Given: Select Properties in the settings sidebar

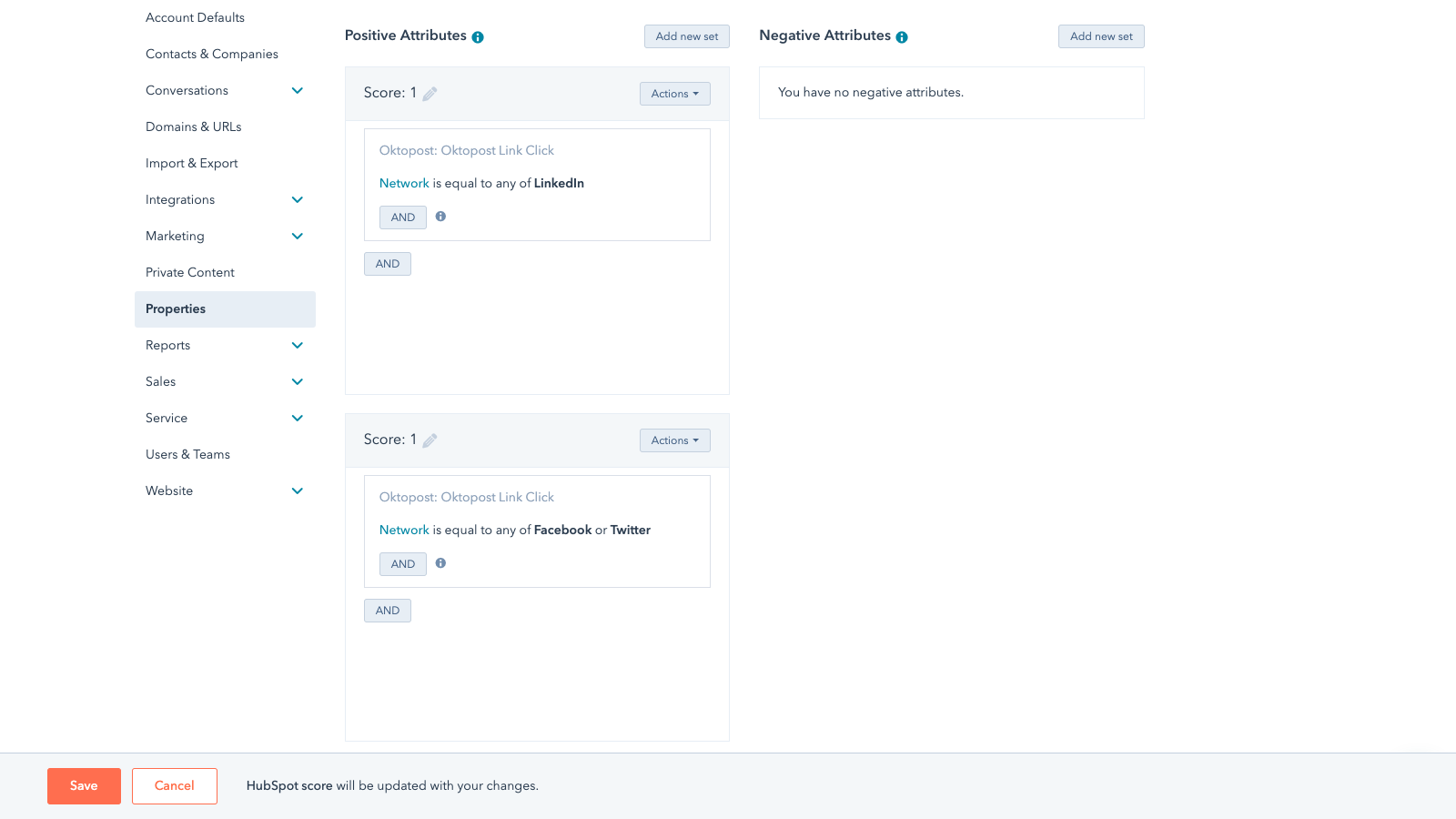Looking at the screenshot, I should pos(176,309).
